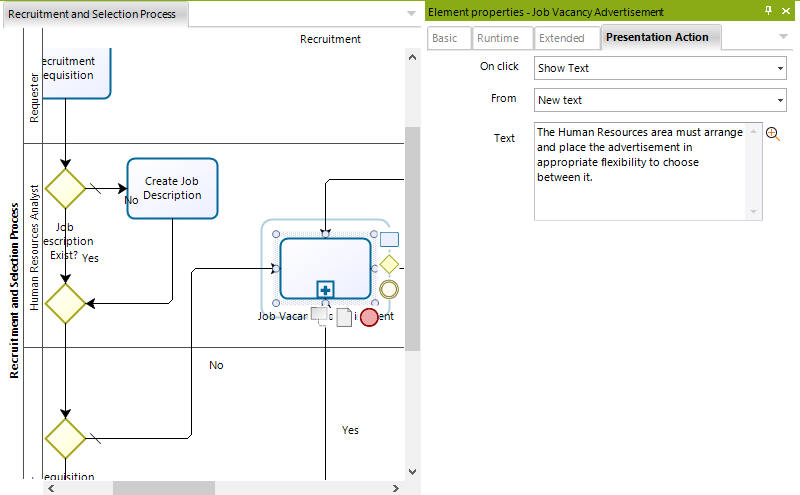Viewport: 800px width, 495px height.
Task: Open the Extended tab
Action: (566, 38)
